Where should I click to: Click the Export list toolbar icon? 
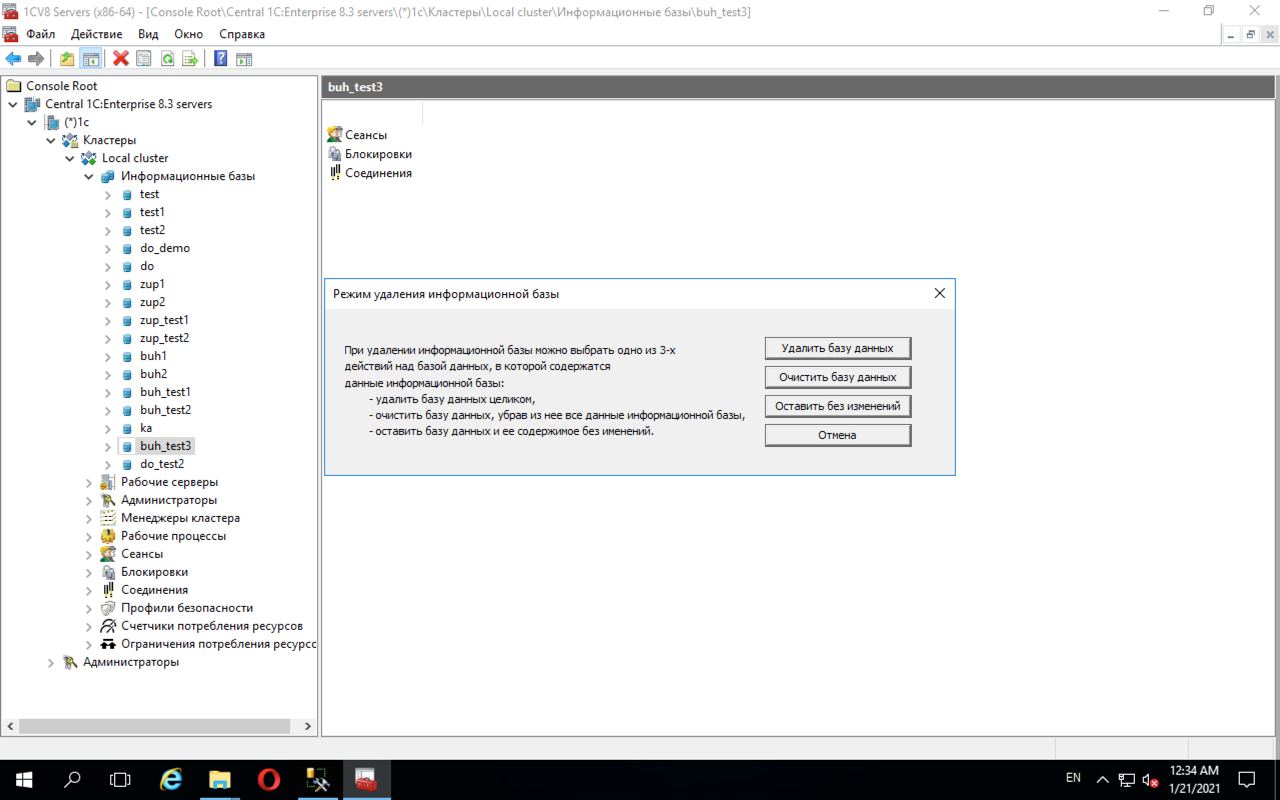[x=190, y=59]
